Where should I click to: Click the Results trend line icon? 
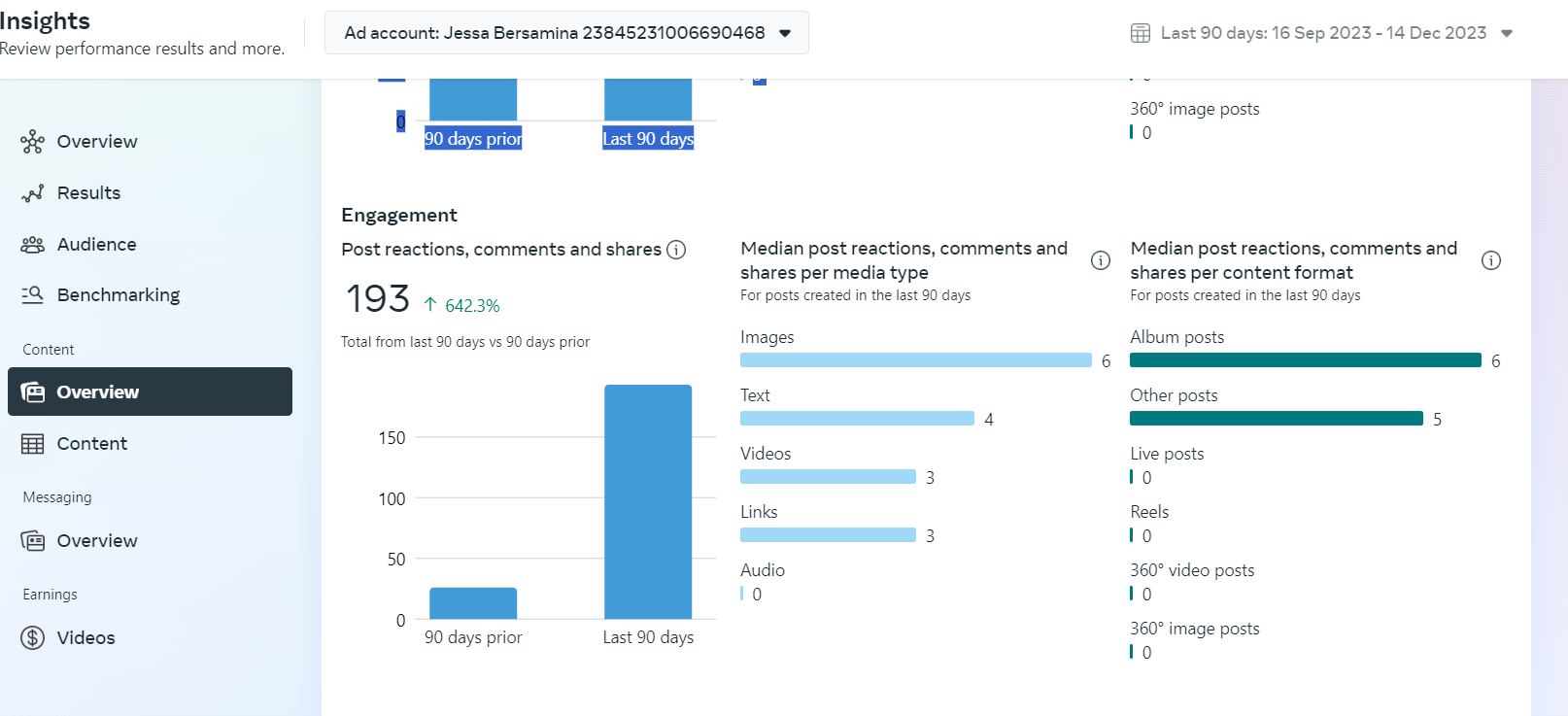33,193
